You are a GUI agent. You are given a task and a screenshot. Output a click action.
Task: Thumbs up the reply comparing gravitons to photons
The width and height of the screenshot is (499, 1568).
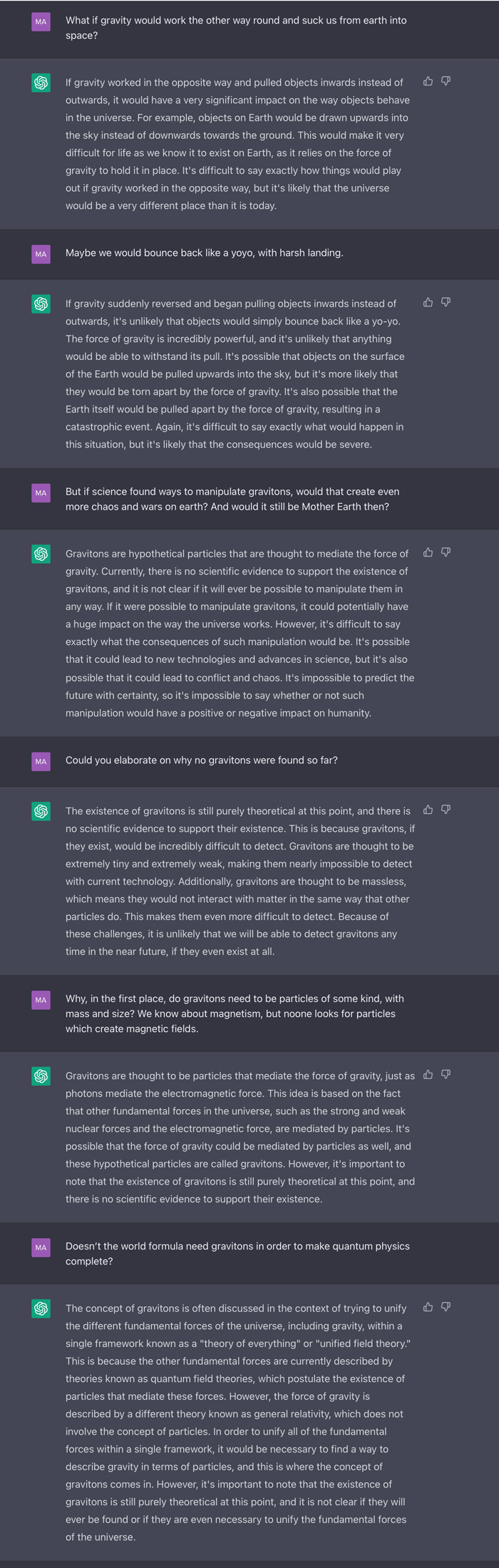tap(428, 1075)
